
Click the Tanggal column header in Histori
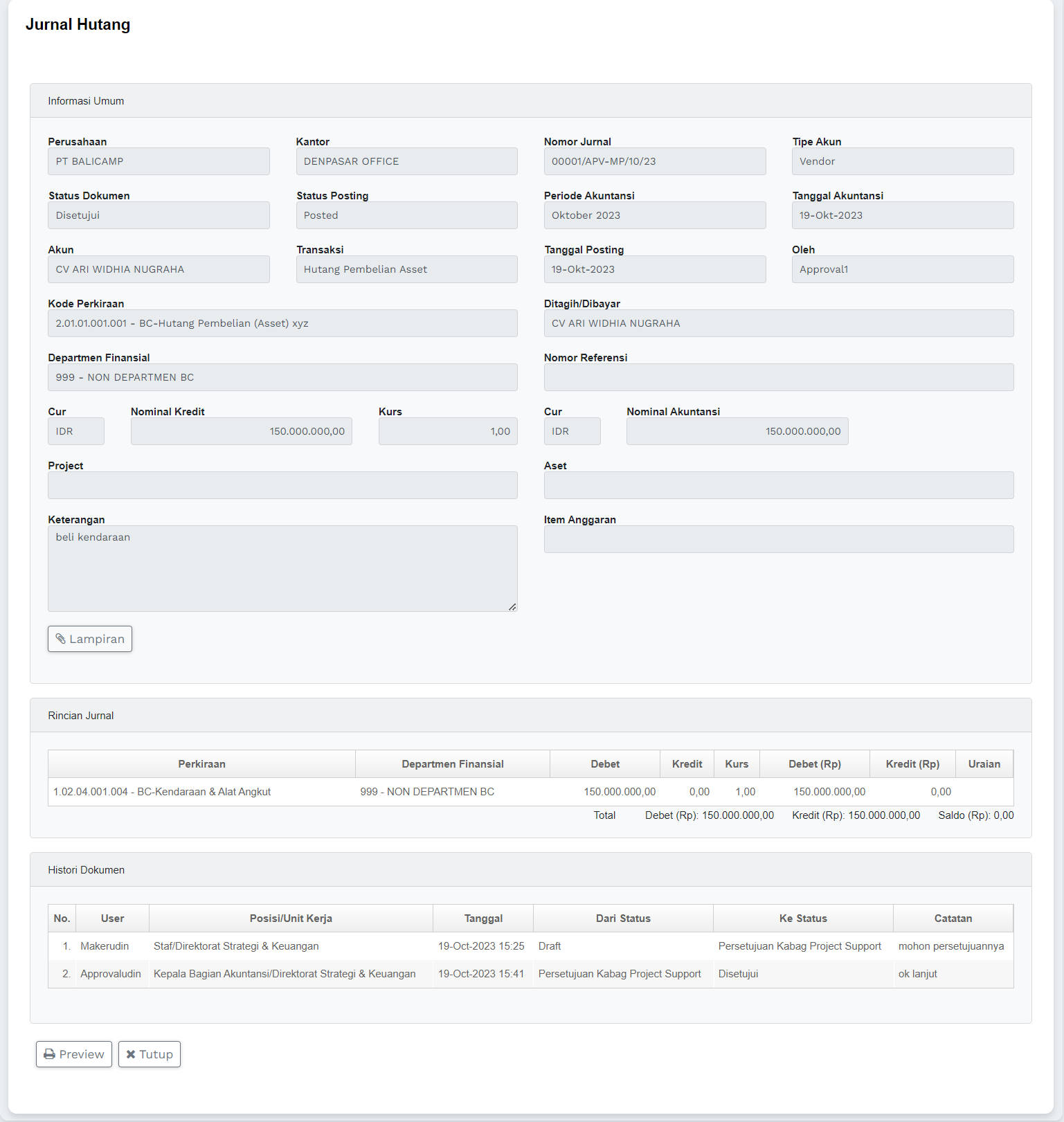coord(483,919)
